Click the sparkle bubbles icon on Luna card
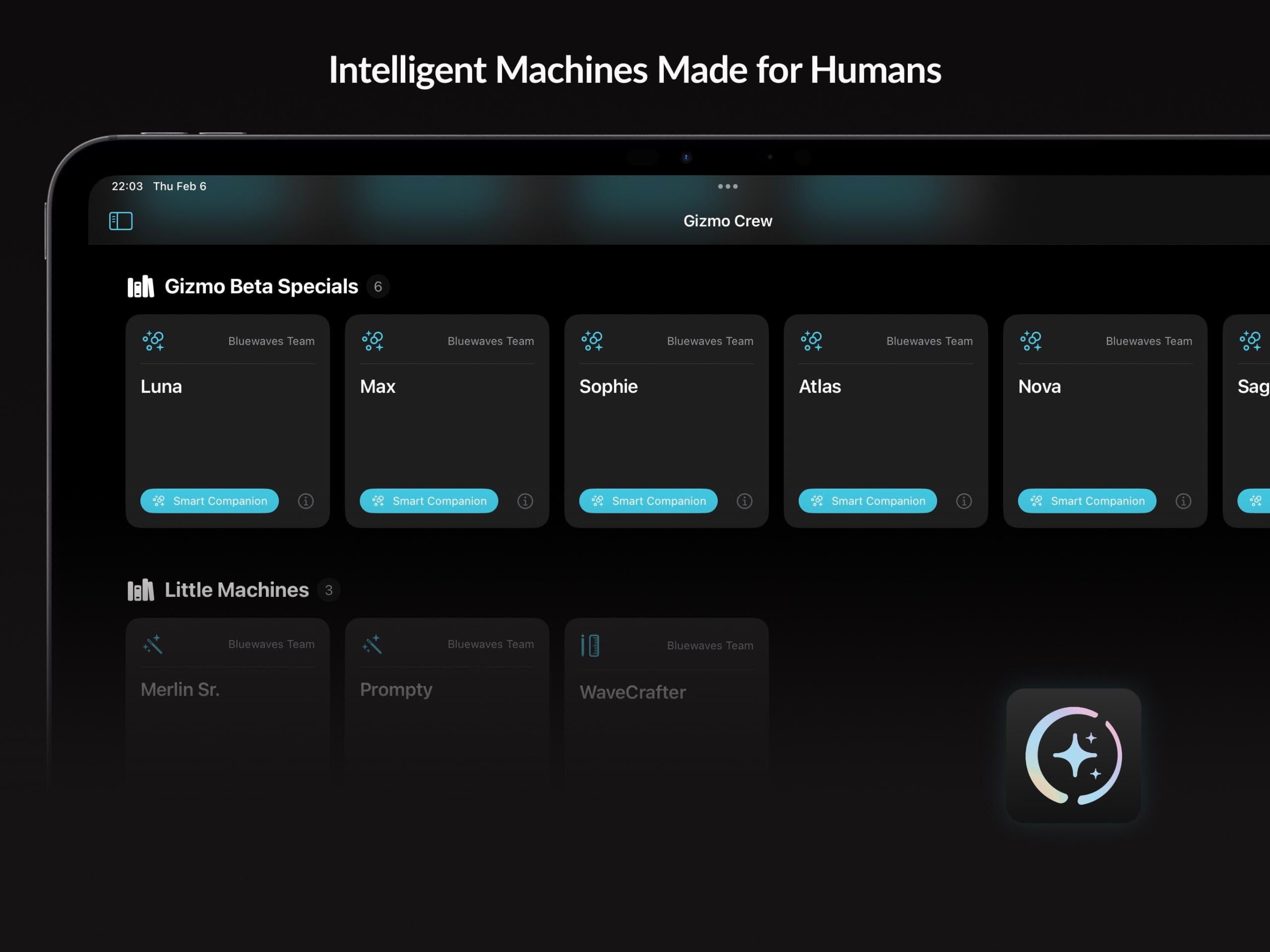The height and width of the screenshot is (952, 1270). pyautogui.click(x=153, y=341)
